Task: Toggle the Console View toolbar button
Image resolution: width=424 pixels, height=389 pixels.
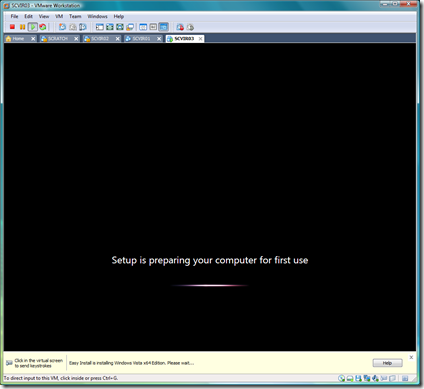Action: [164, 27]
